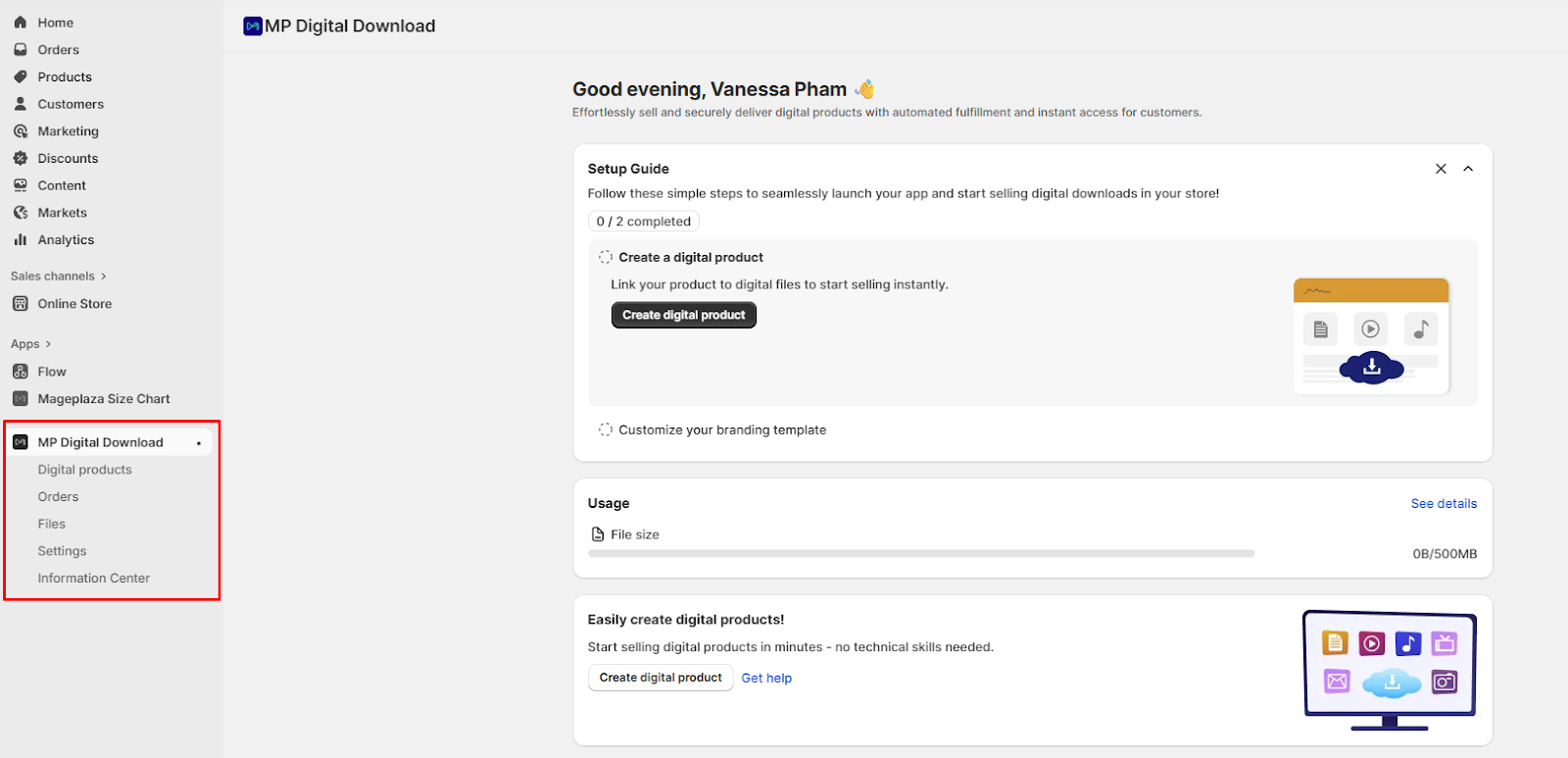Dismiss the Setup Guide card
The height and width of the screenshot is (758, 1568).
1441,169
